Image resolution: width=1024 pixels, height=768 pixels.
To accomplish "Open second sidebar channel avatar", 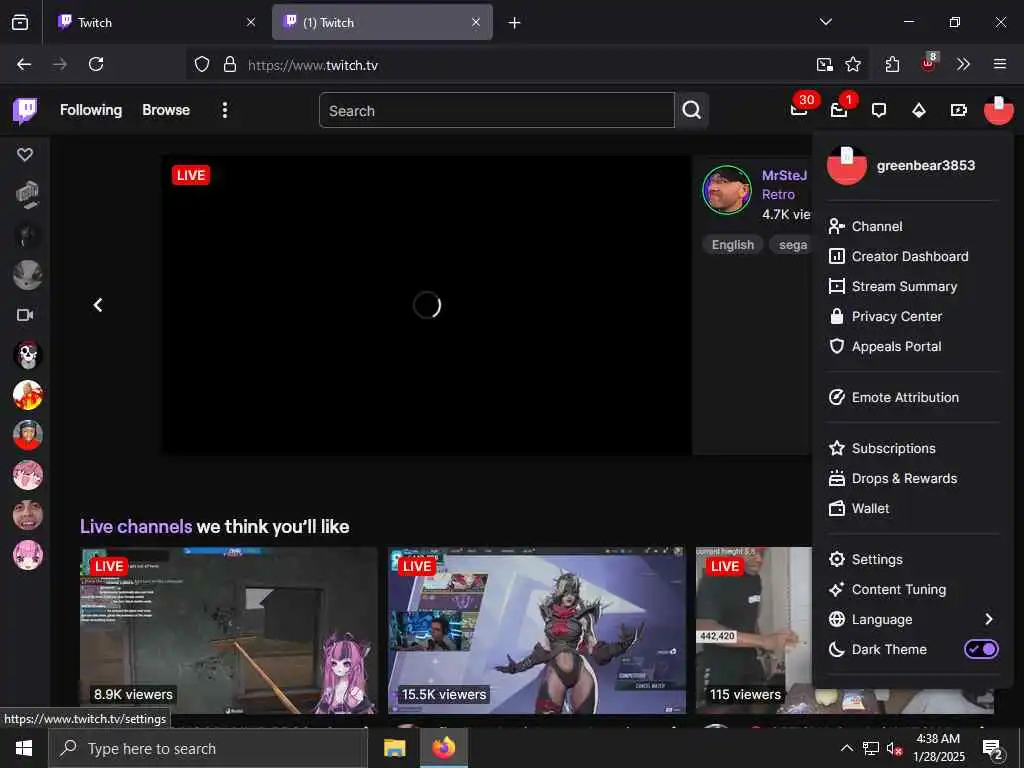I will [x=28, y=235].
